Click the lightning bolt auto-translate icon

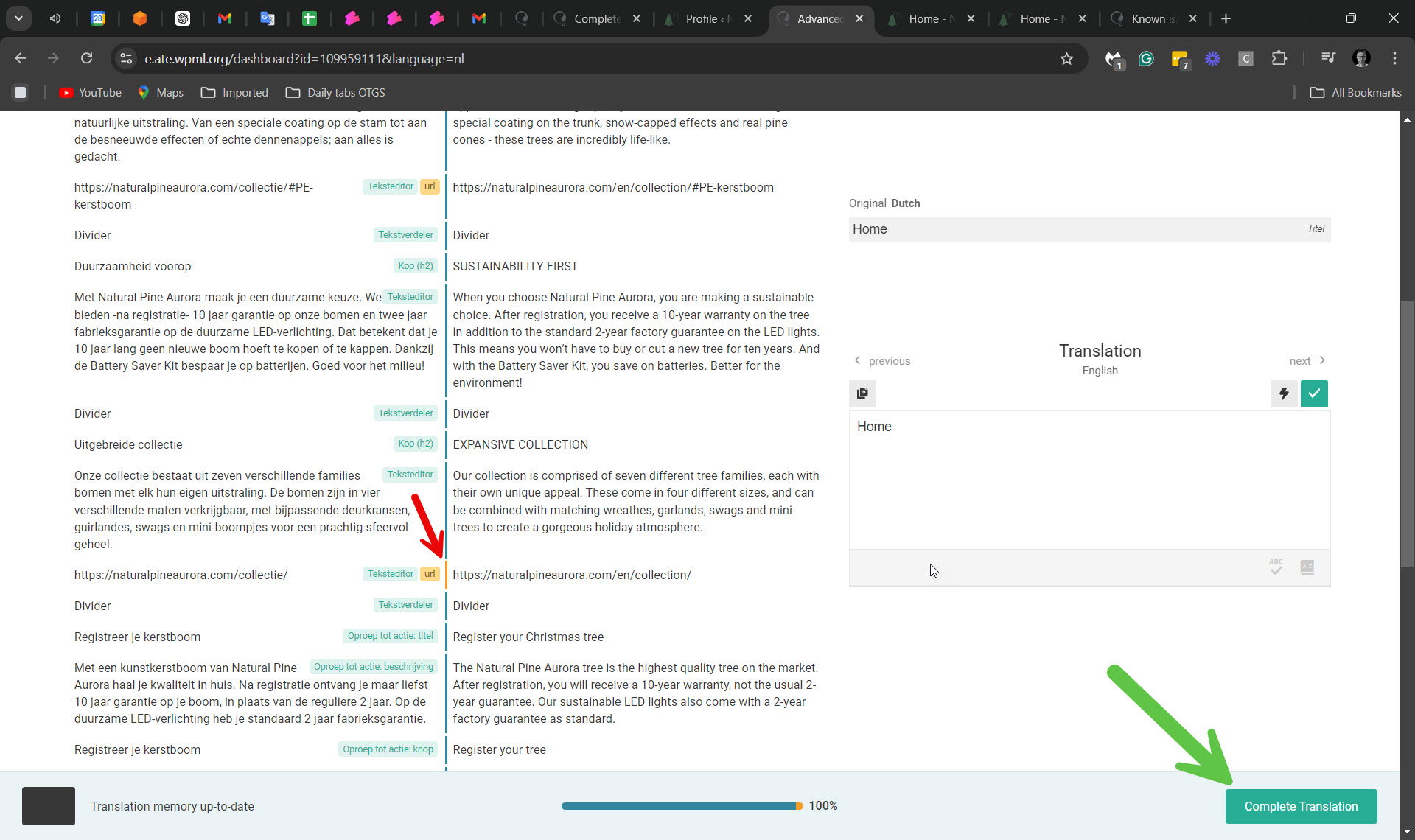(1284, 393)
